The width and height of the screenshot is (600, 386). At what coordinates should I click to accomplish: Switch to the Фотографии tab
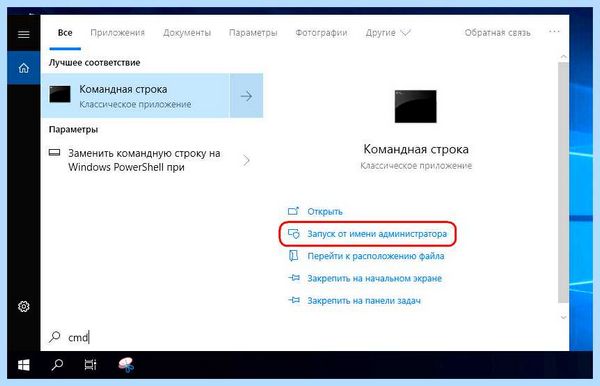point(321,33)
